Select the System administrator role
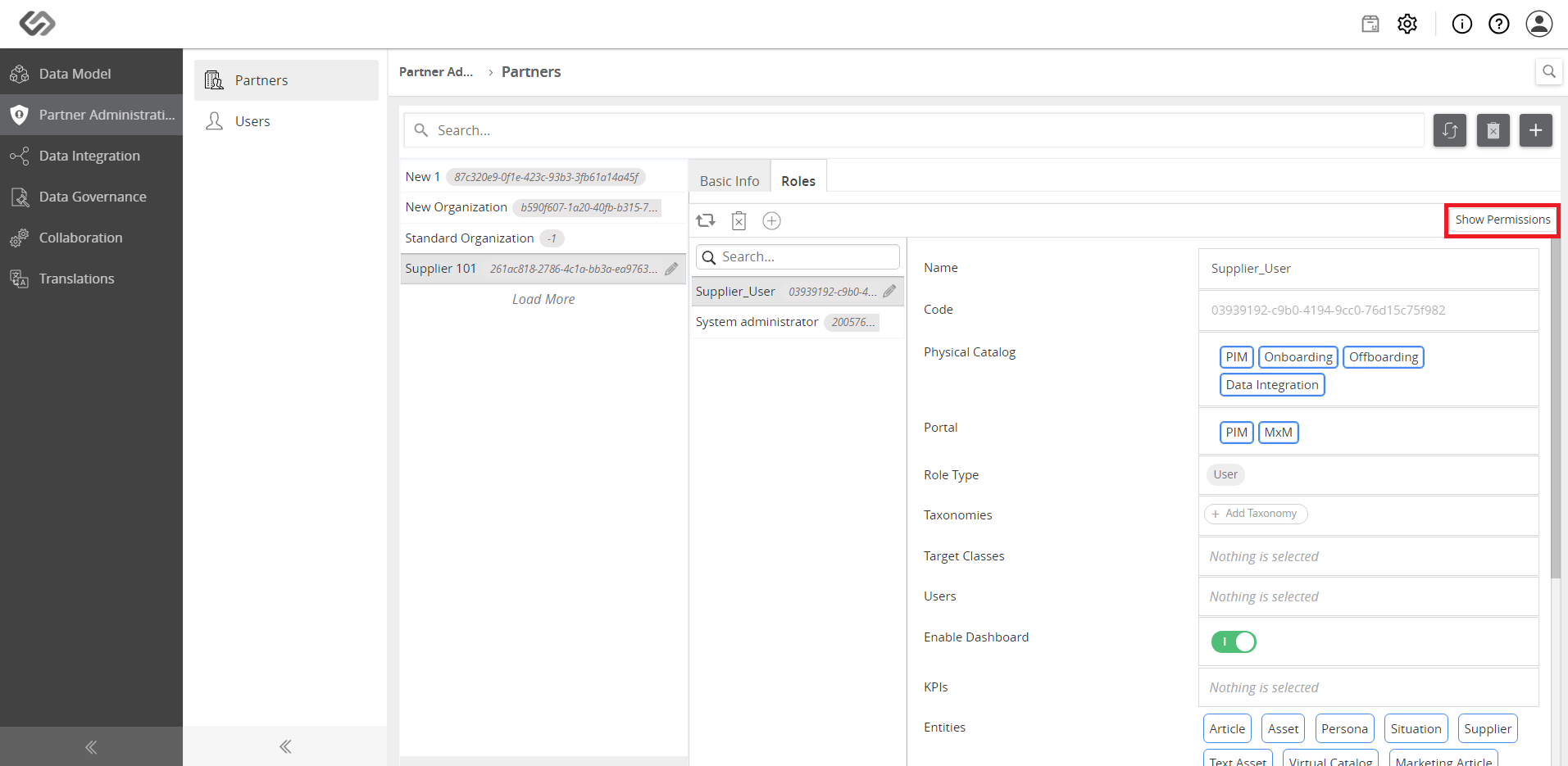Screen dimensions: 1568x766 click(x=798, y=322)
